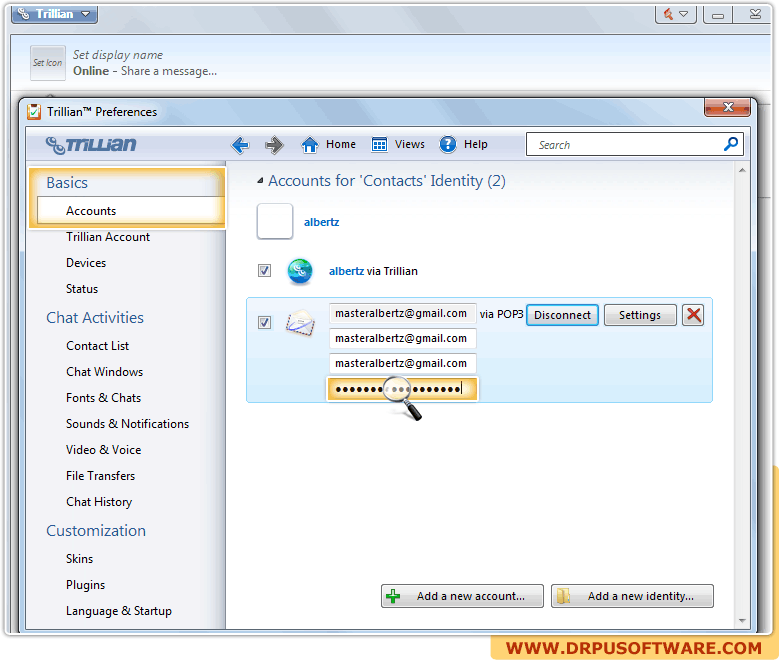Image resolution: width=779 pixels, height=660 pixels.
Task: Click the scrollbar up arrow
Action: click(742, 170)
